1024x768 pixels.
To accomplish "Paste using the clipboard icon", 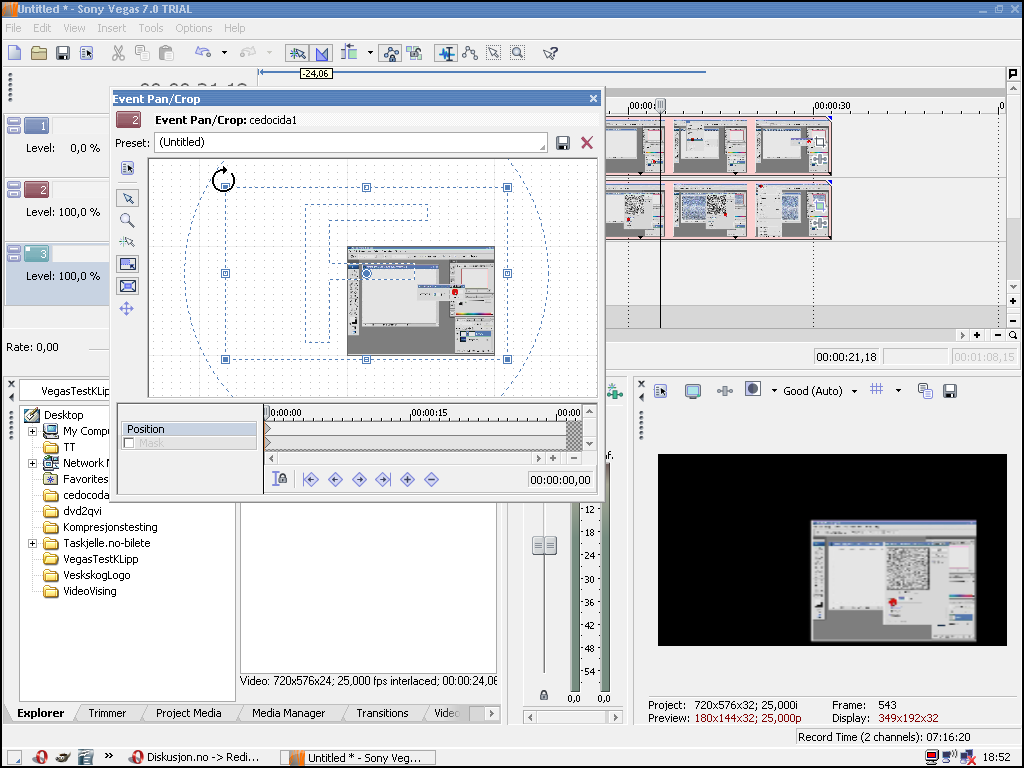I will 166,53.
